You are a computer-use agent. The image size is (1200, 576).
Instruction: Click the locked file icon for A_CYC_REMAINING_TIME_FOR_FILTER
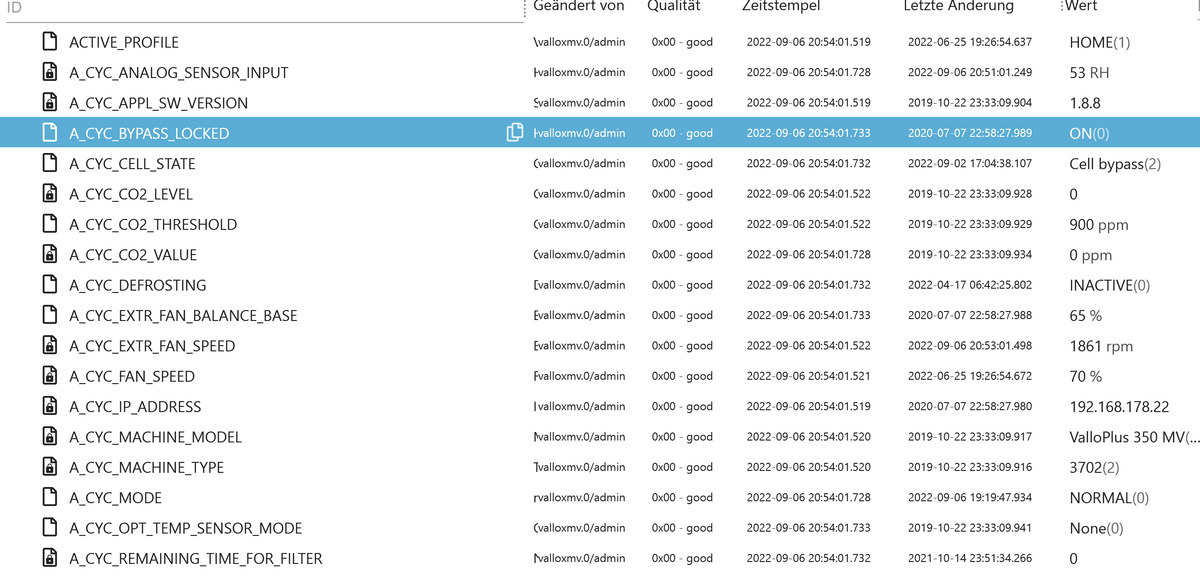(x=48, y=558)
